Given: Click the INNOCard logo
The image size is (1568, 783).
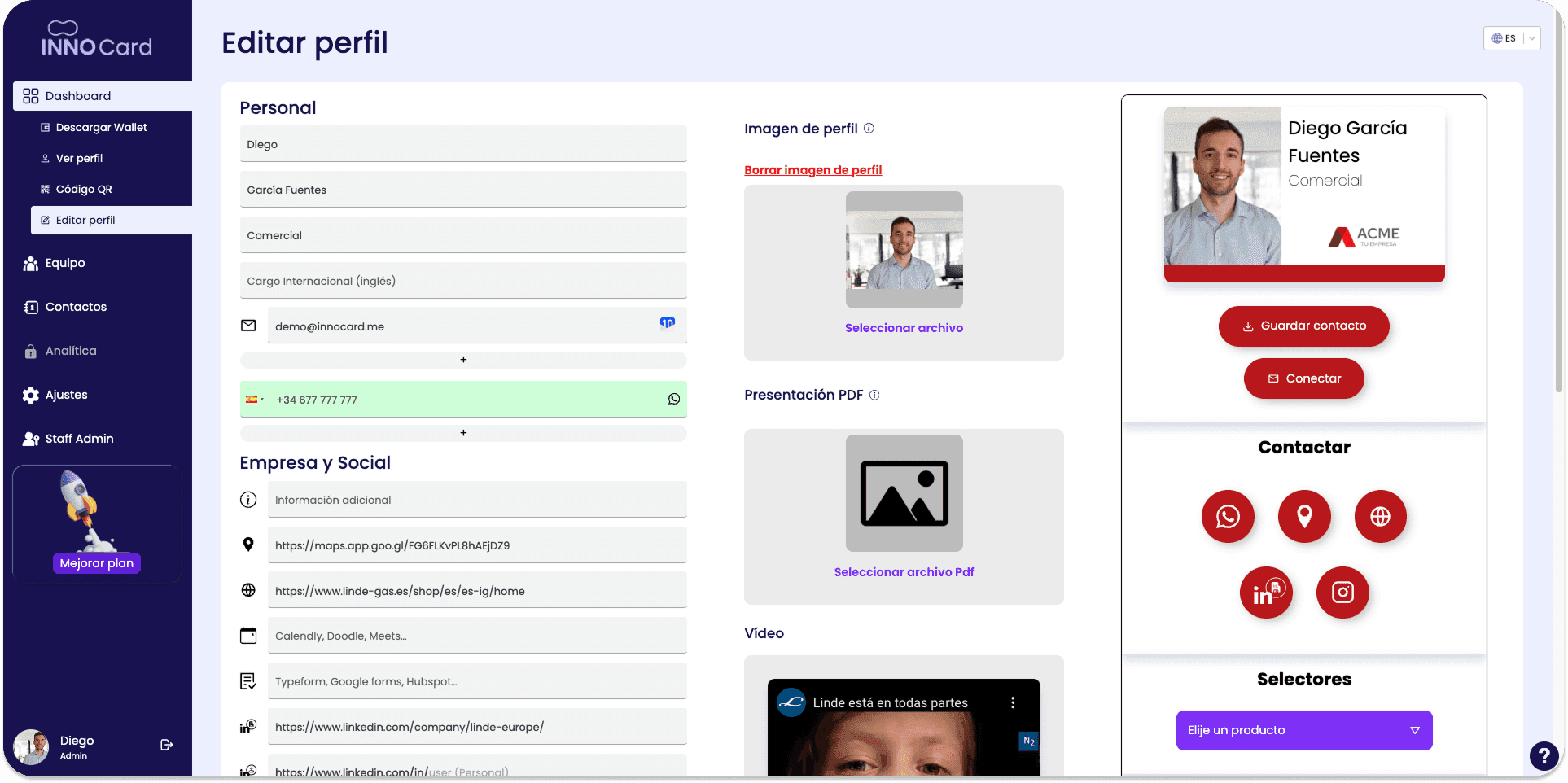Looking at the screenshot, I should pyautogui.click(x=97, y=39).
